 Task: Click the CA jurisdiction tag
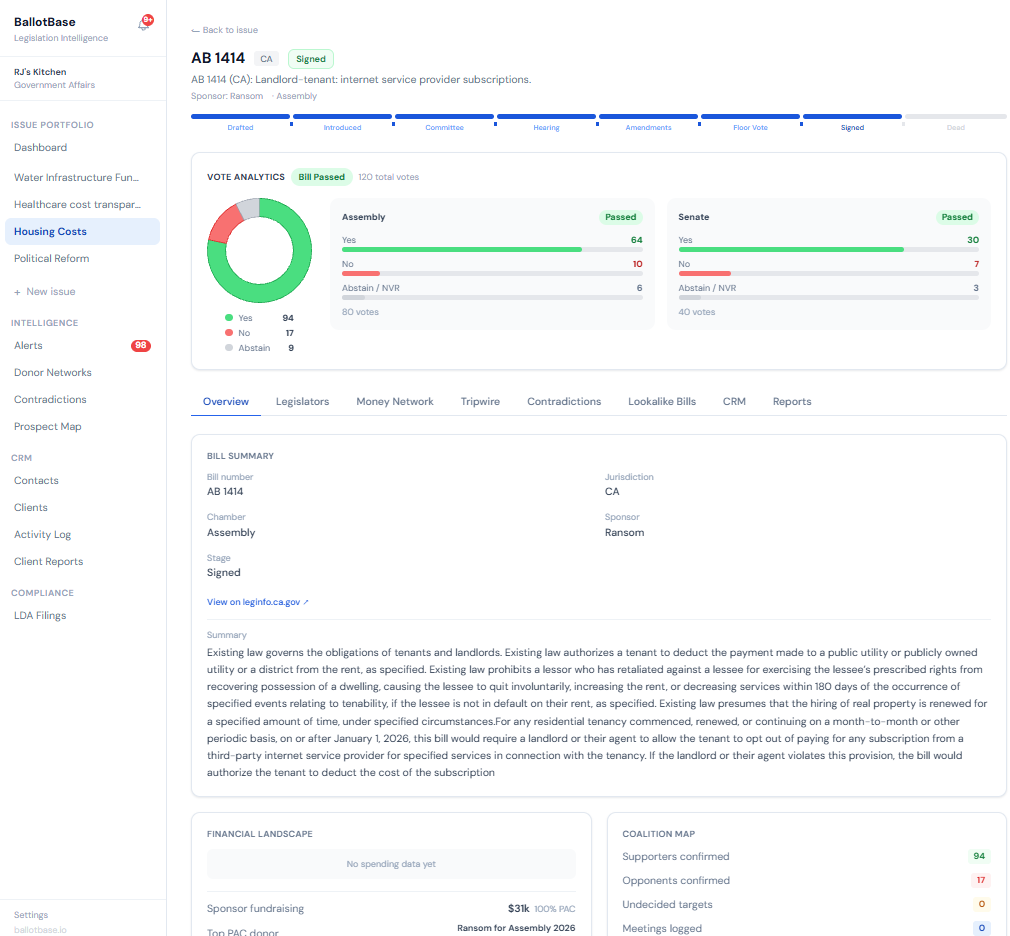pyautogui.click(x=266, y=59)
